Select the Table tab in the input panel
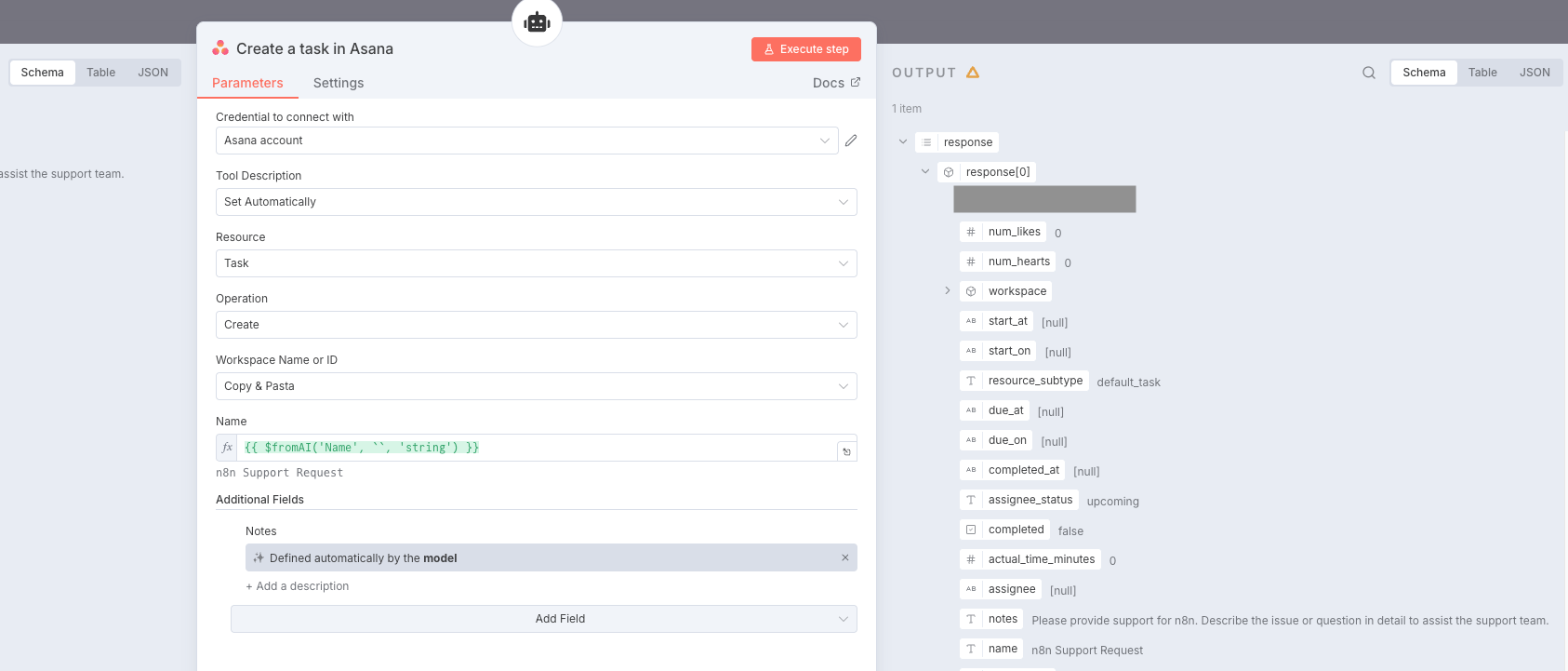 (x=101, y=73)
